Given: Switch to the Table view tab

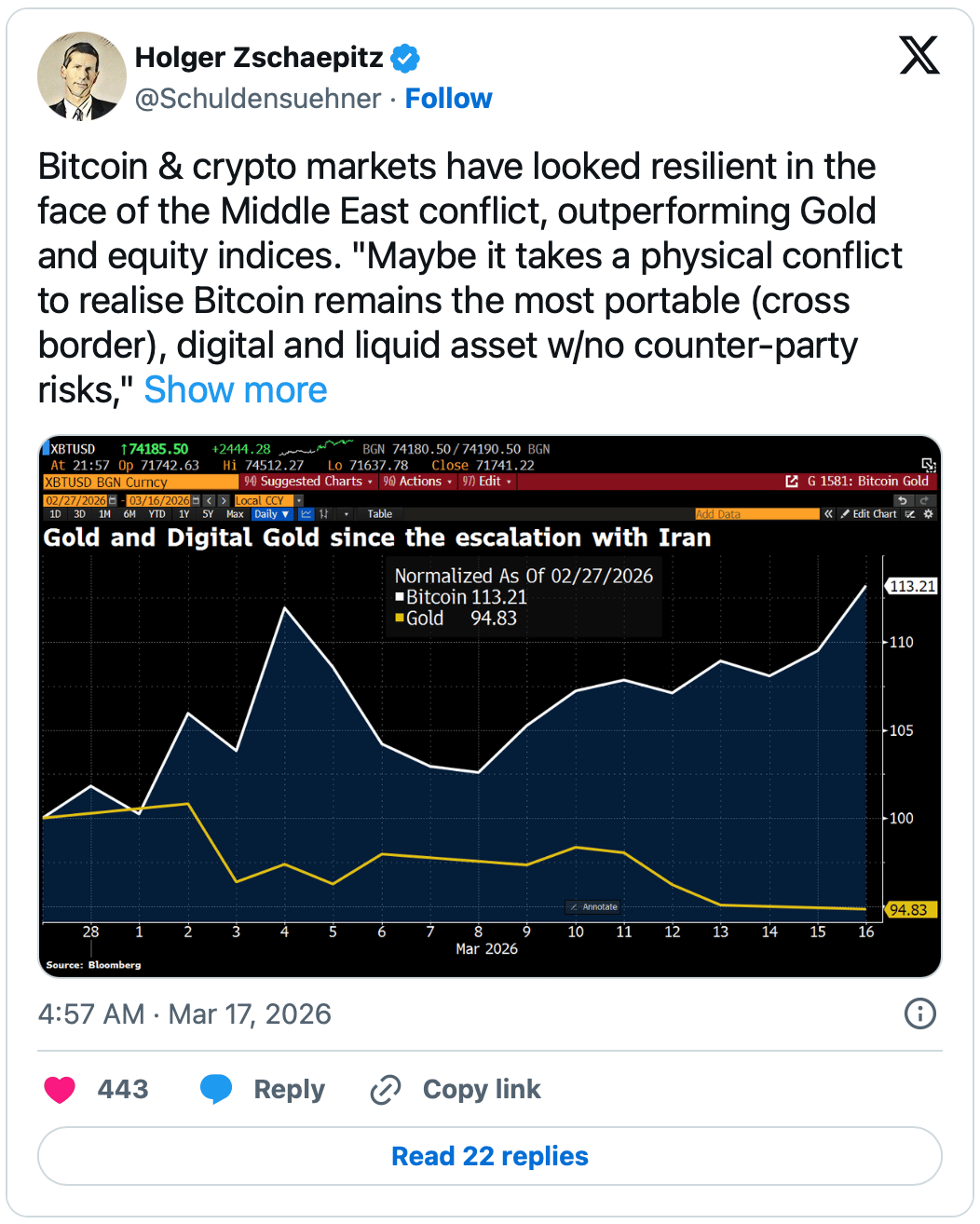Looking at the screenshot, I should click(380, 514).
